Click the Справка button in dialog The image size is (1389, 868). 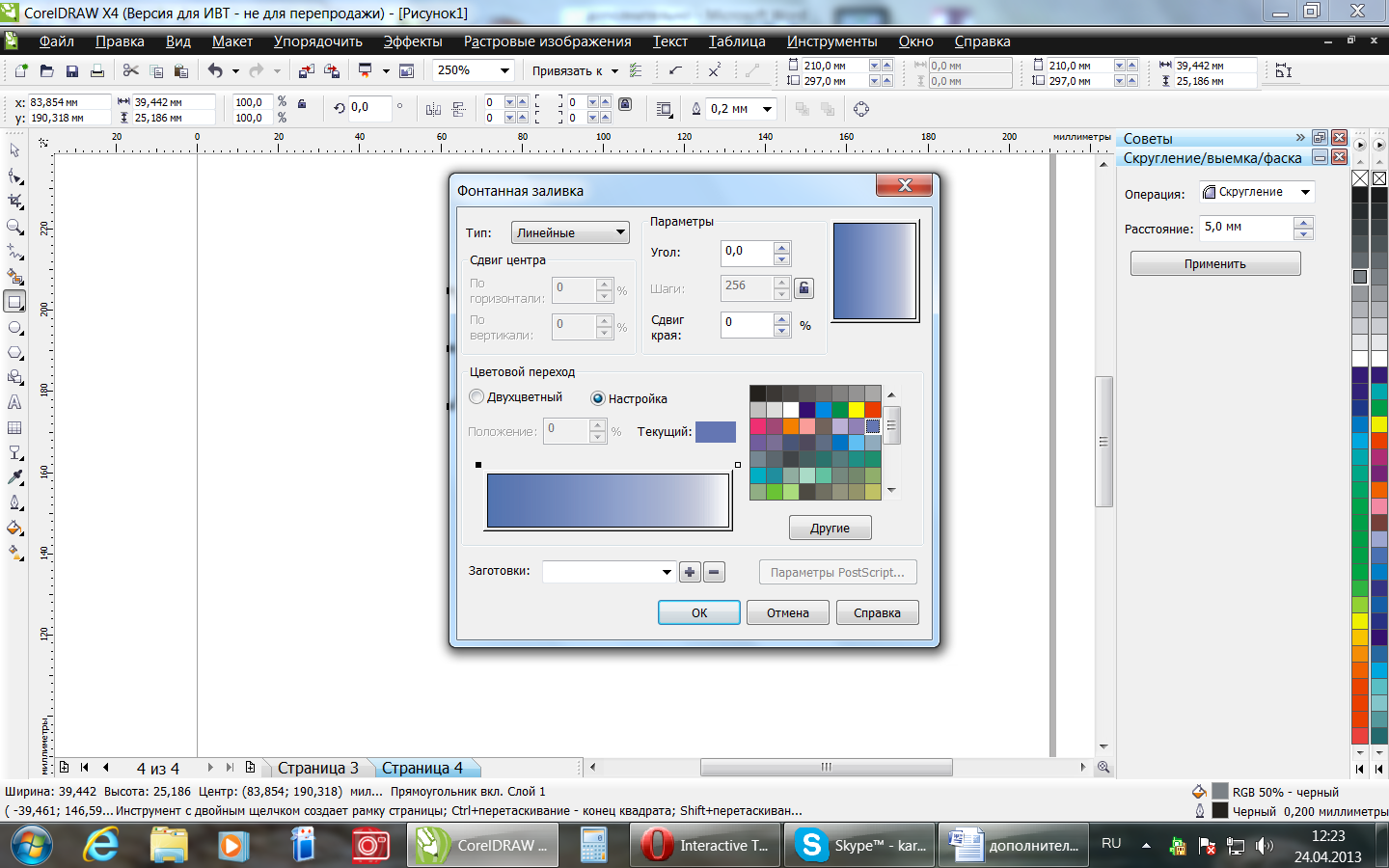(877, 612)
